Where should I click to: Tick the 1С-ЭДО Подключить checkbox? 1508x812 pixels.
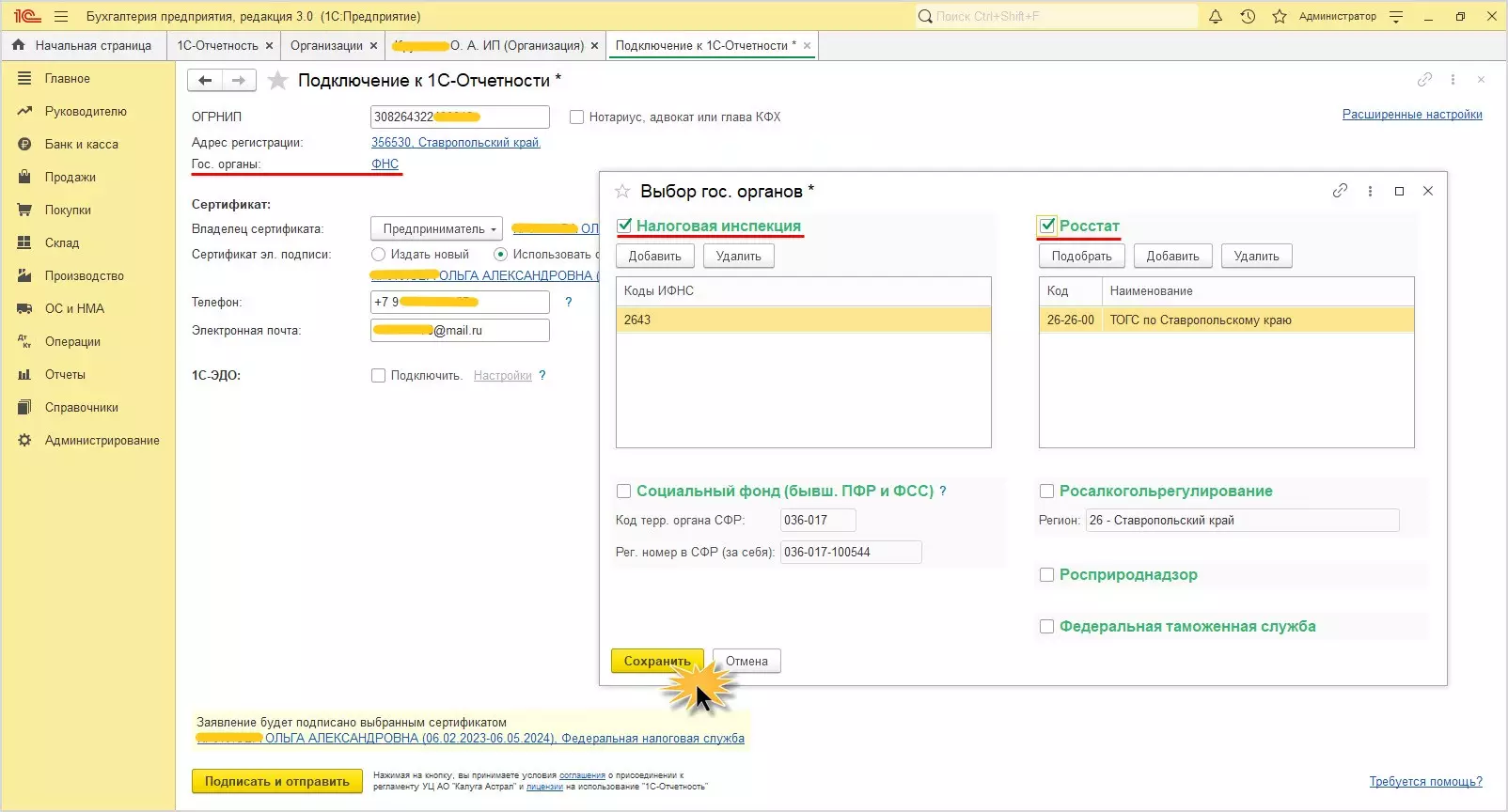378,376
